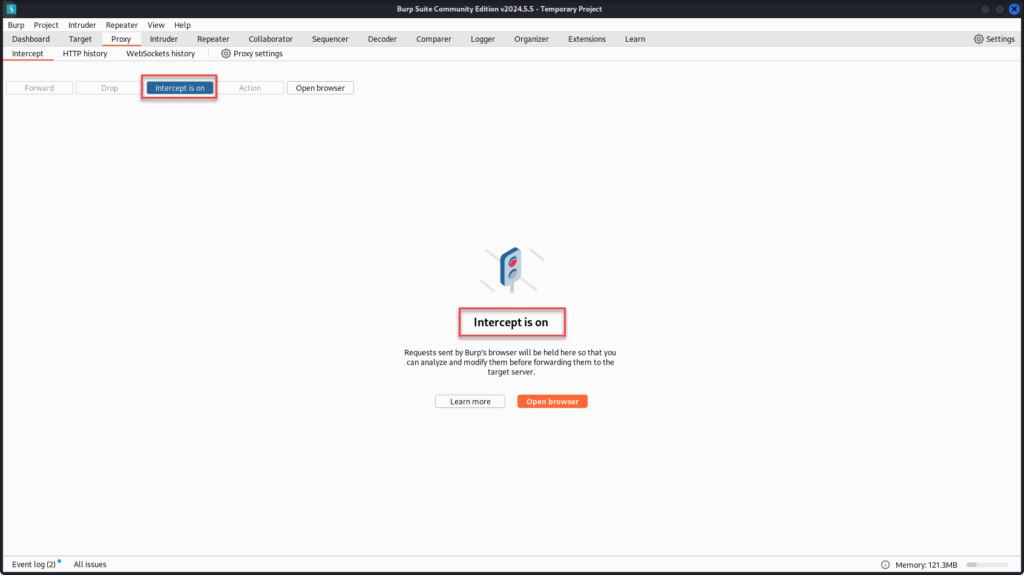Click Open browser in the toolbar

(x=320, y=88)
